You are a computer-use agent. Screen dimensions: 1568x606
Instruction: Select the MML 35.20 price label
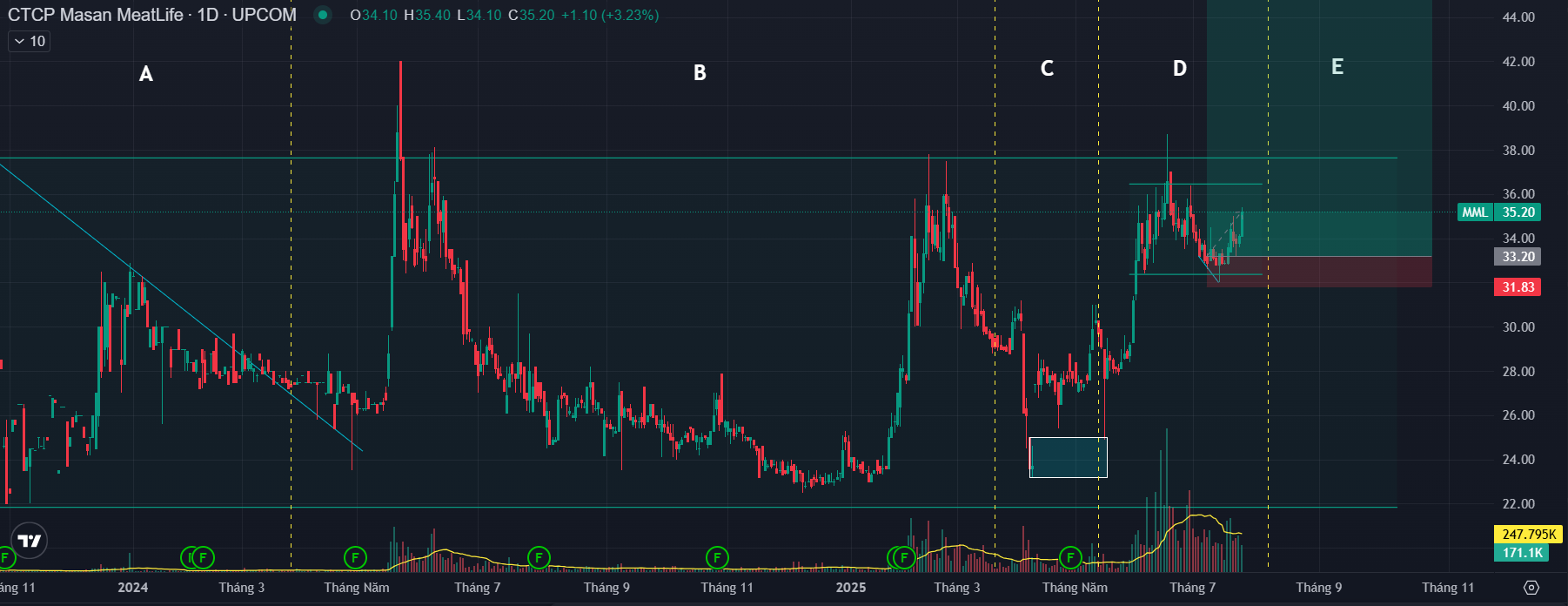click(1498, 212)
